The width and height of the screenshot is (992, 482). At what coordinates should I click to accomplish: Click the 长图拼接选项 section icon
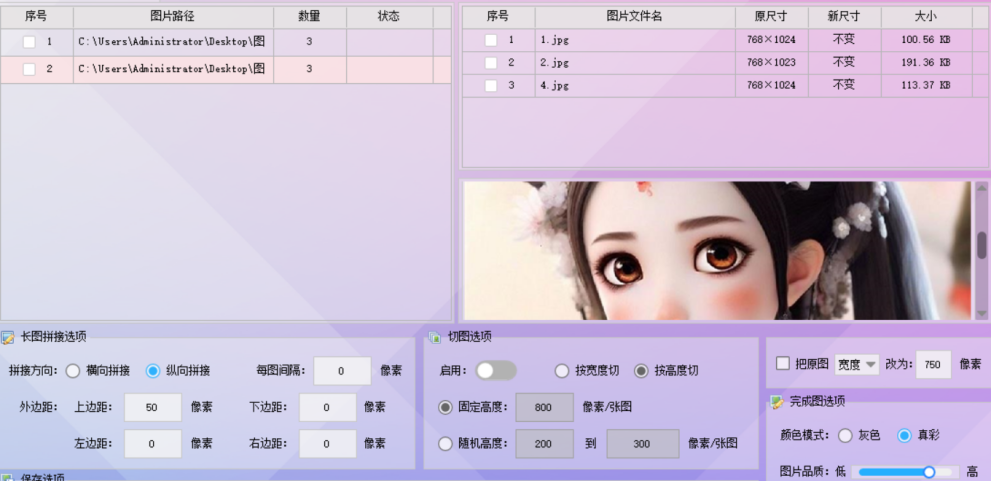pyautogui.click(x=8, y=338)
